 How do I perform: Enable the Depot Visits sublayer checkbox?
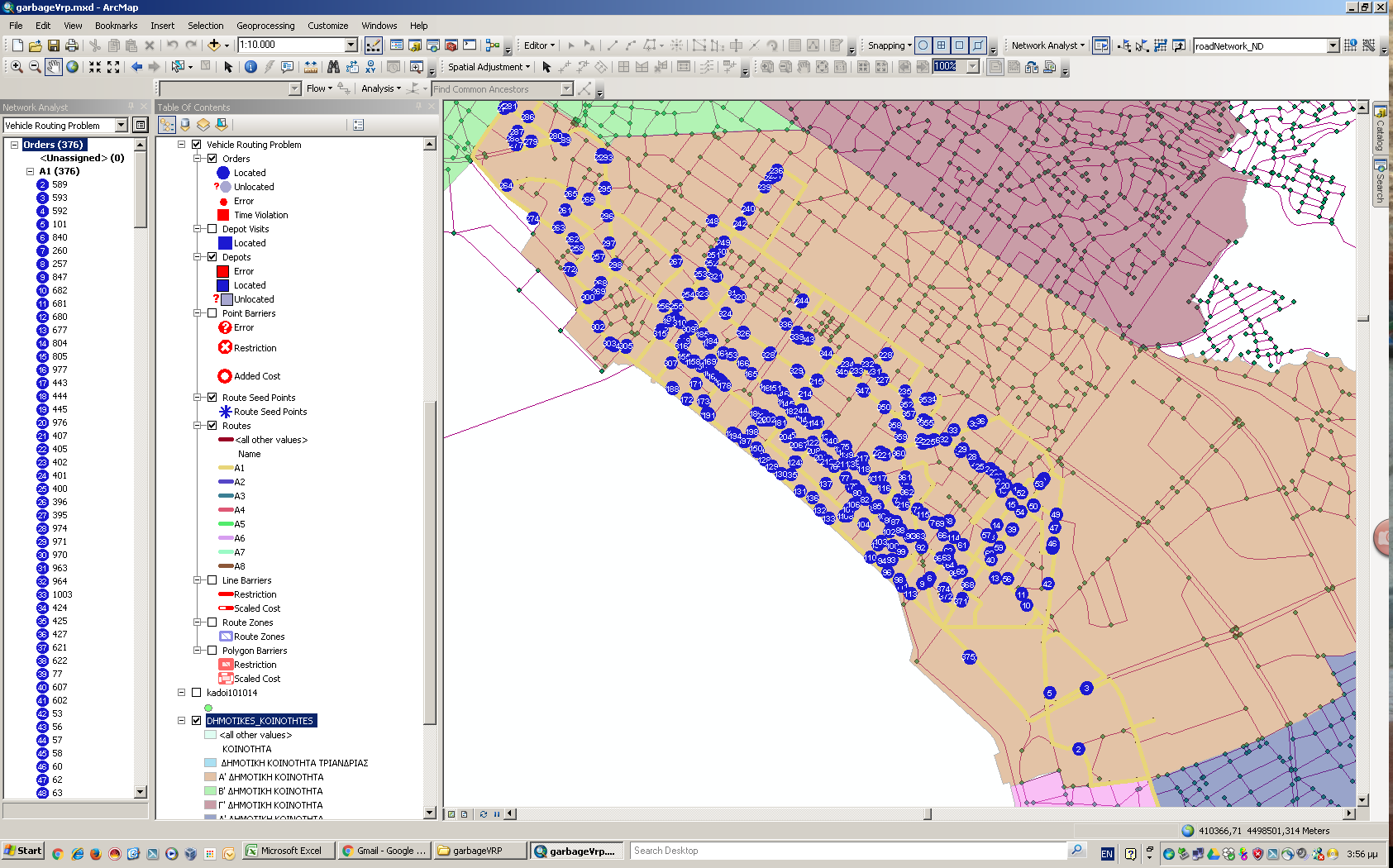pyautogui.click(x=212, y=229)
